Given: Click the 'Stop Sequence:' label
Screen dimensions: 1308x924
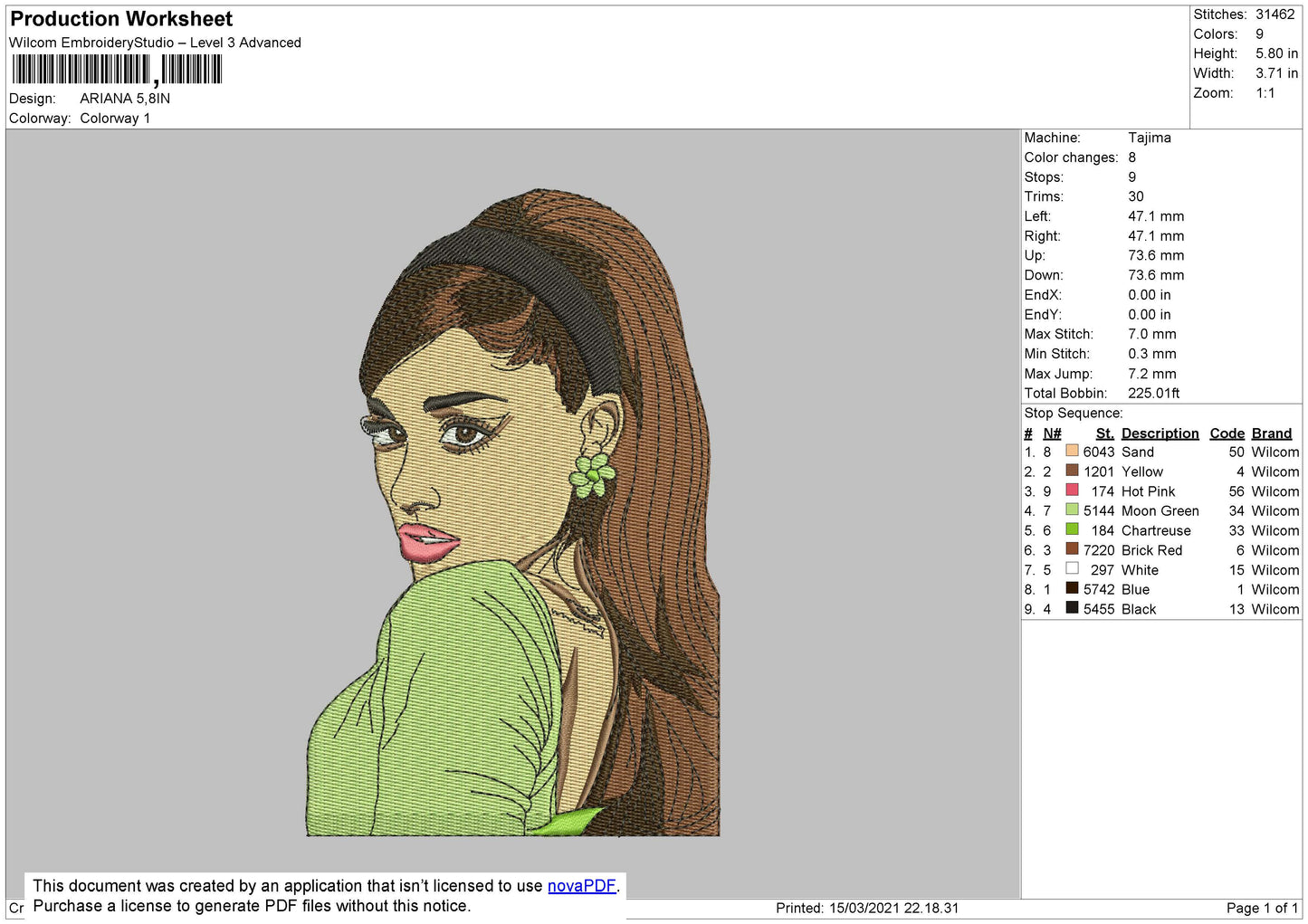Looking at the screenshot, I should [1073, 413].
